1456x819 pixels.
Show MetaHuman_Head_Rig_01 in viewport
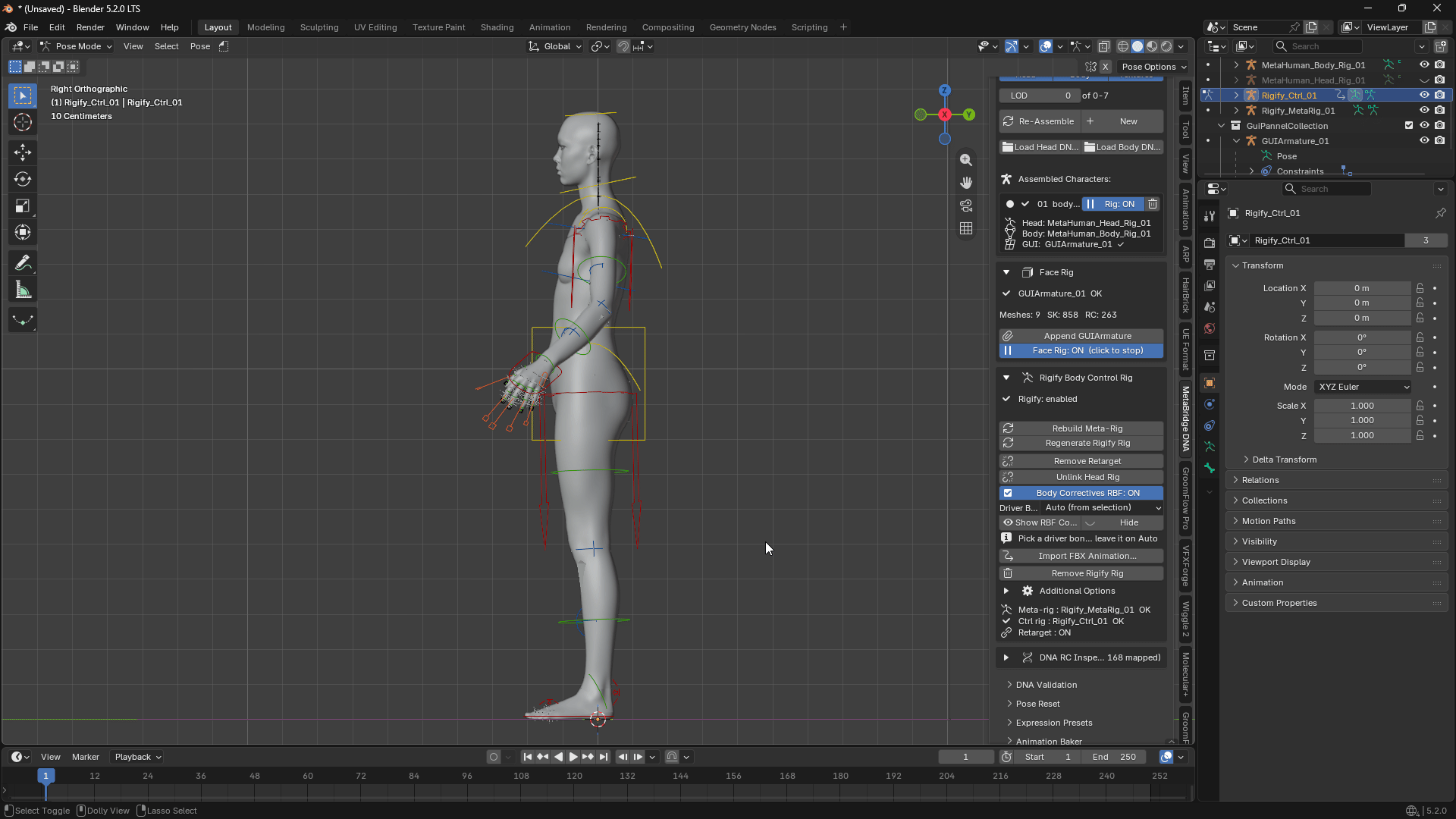pyautogui.click(x=1424, y=80)
